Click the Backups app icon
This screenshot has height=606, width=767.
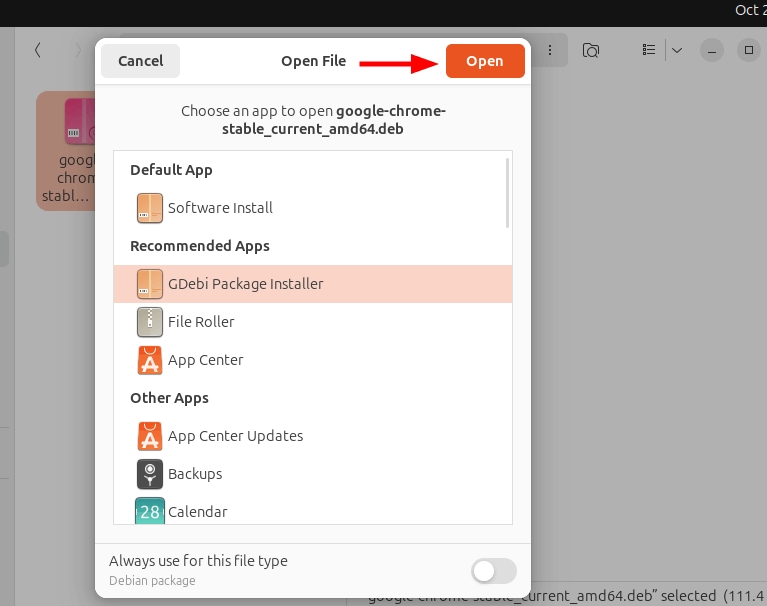point(150,474)
